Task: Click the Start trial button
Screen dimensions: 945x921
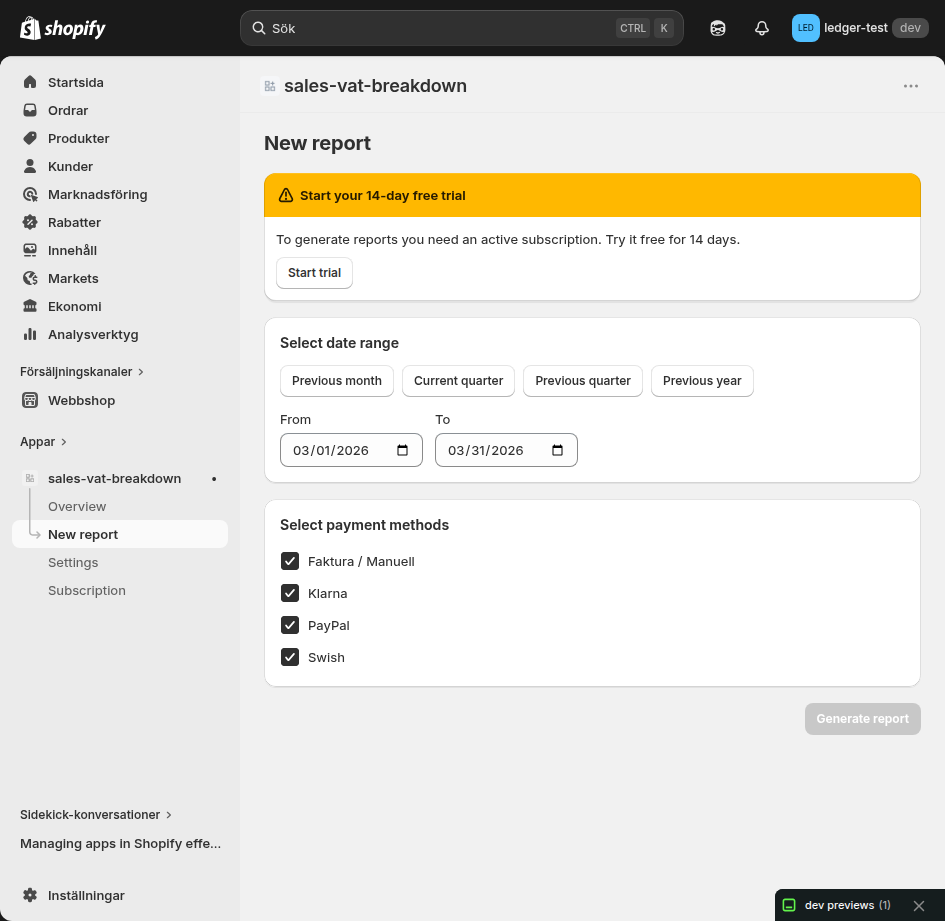Action: tap(314, 272)
